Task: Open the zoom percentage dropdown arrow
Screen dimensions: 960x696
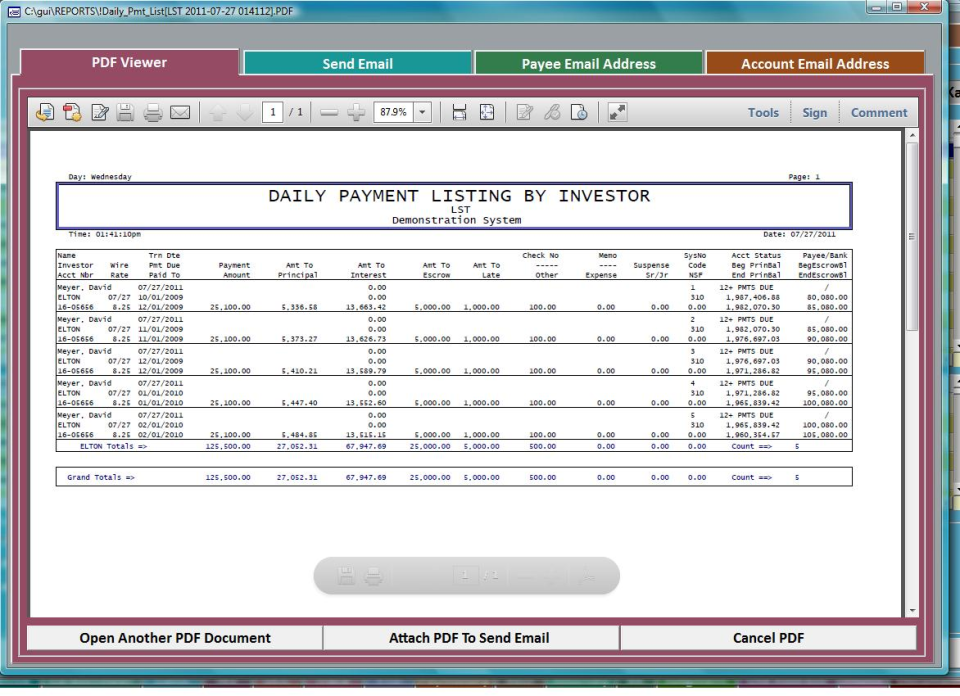Action: [422, 113]
